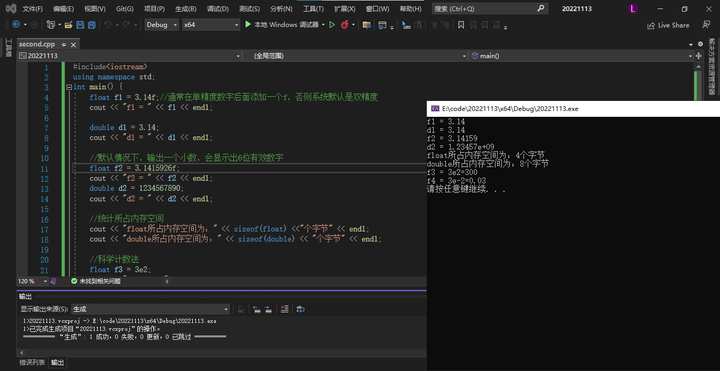720x371 pixels.
Task: Click the search box 搜索 (Ctrl+Q)
Action: pyautogui.click(x=490, y=8)
